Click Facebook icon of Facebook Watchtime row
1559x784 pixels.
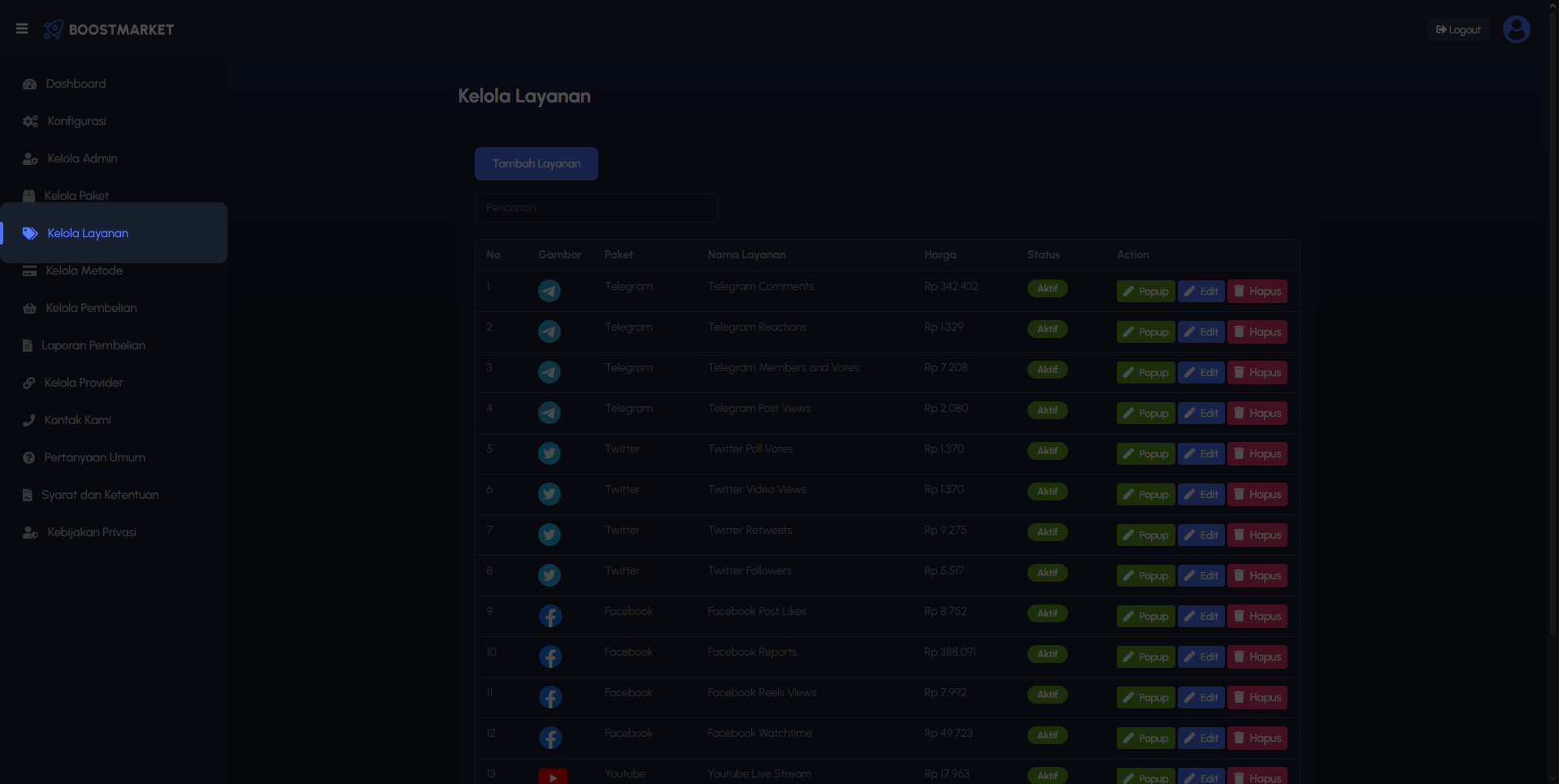pyautogui.click(x=550, y=738)
